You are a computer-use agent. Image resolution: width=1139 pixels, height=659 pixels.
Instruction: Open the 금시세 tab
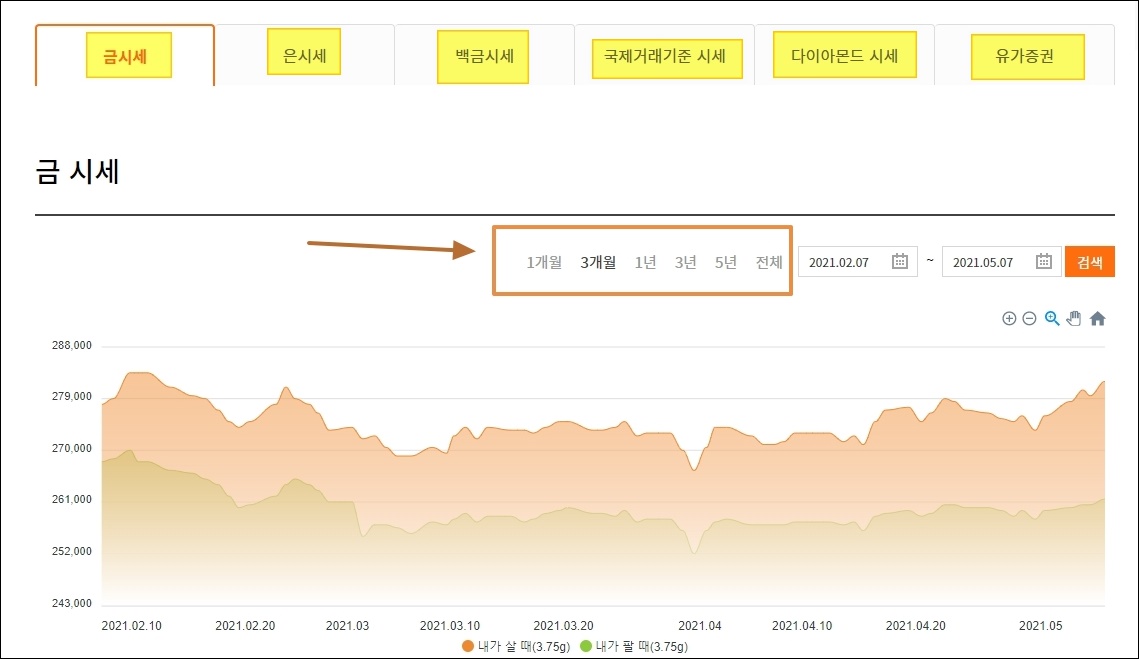tap(125, 56)
